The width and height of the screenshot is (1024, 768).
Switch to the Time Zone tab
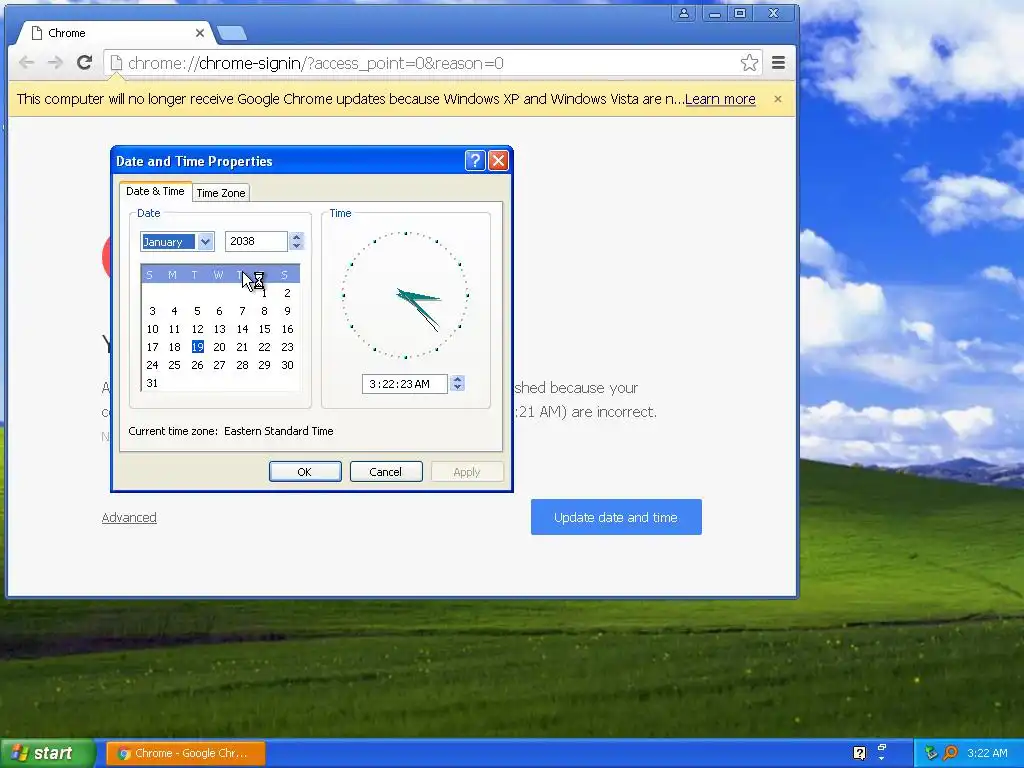[x=221, y=193]
